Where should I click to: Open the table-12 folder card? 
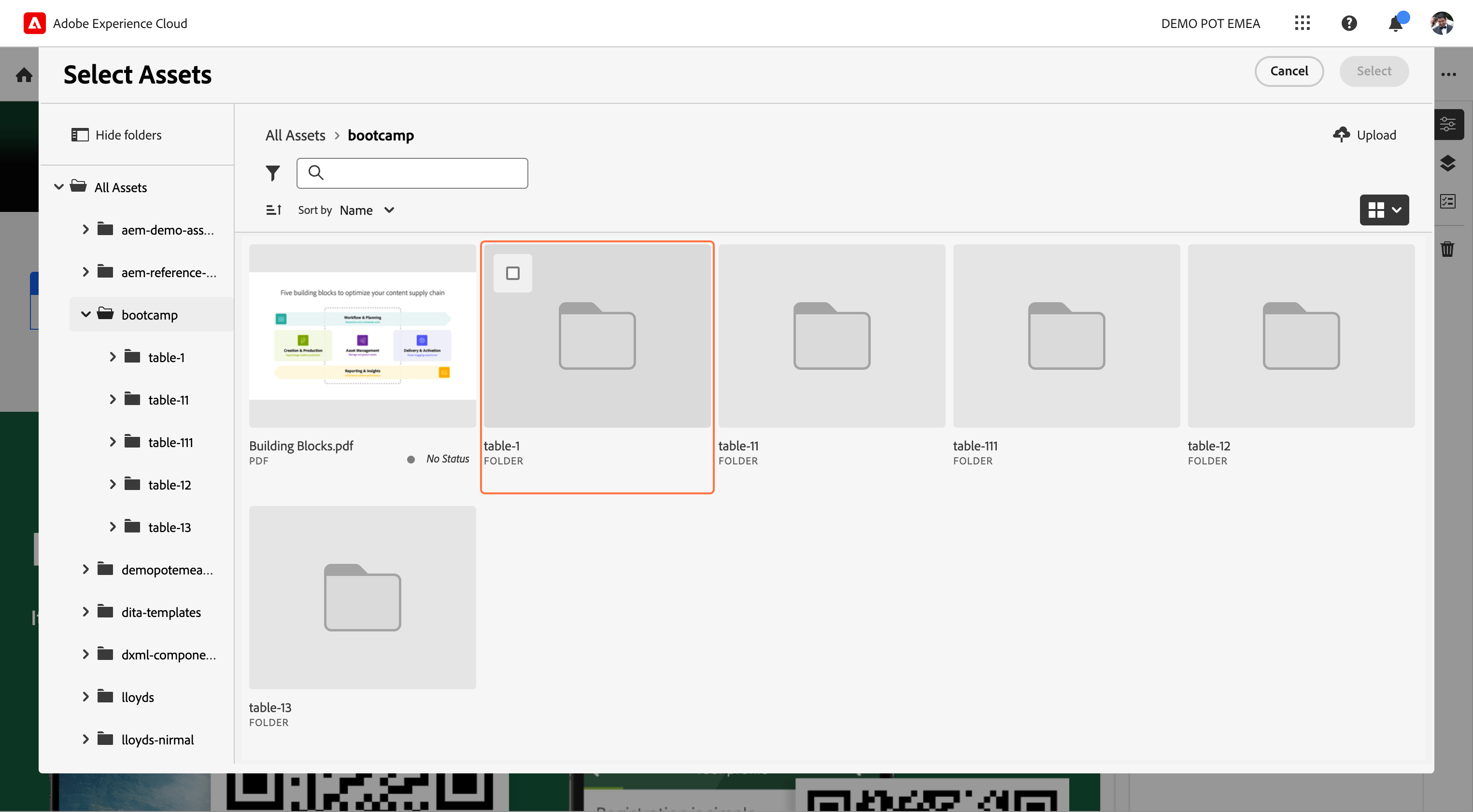pos(1301,336)
